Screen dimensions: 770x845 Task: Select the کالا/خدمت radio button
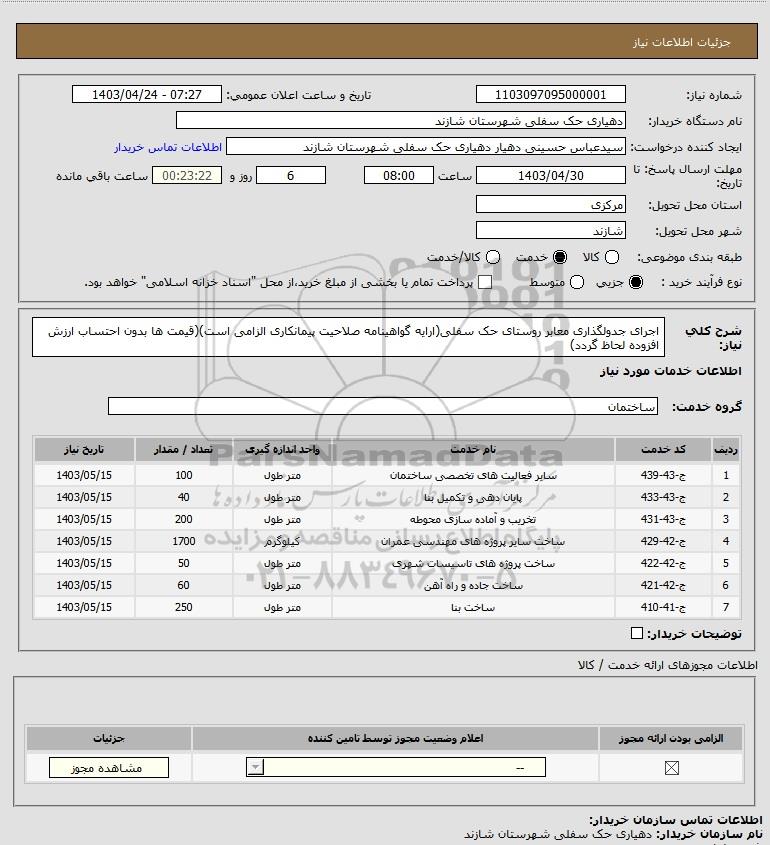click(x=492, y=258)
